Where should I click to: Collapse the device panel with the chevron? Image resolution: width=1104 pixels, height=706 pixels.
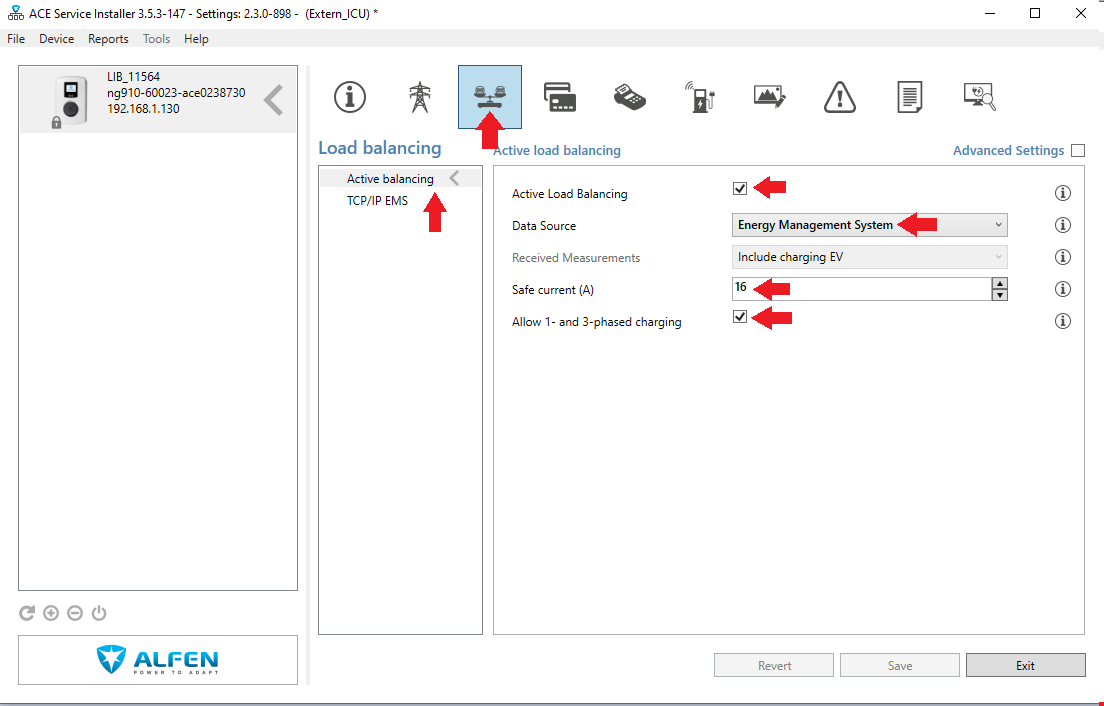point(273,100)
